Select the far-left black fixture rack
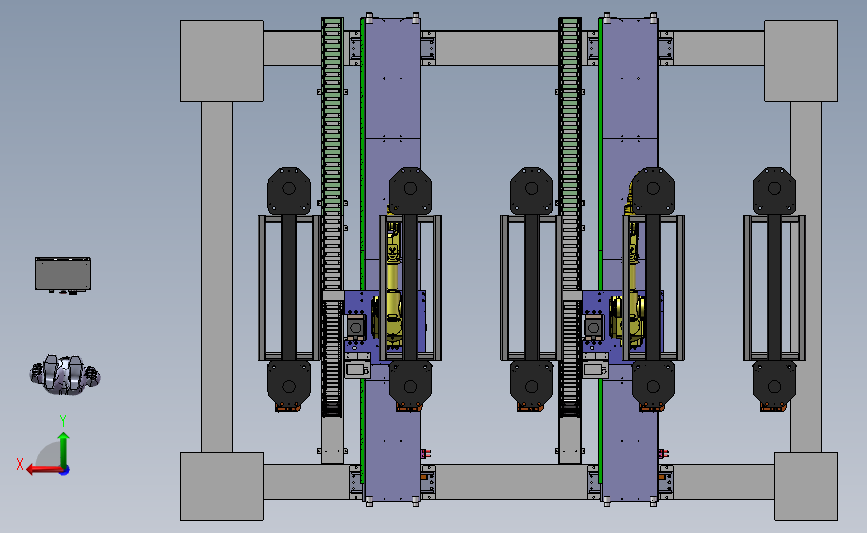 click(x=289, y=289)
